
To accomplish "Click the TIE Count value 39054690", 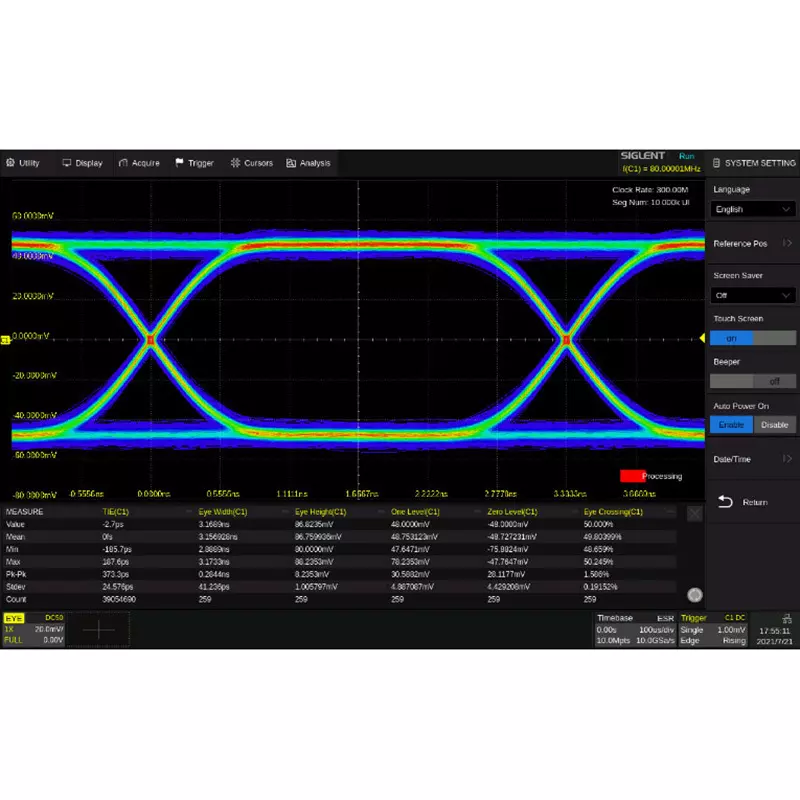I will (x=119, y=599).
